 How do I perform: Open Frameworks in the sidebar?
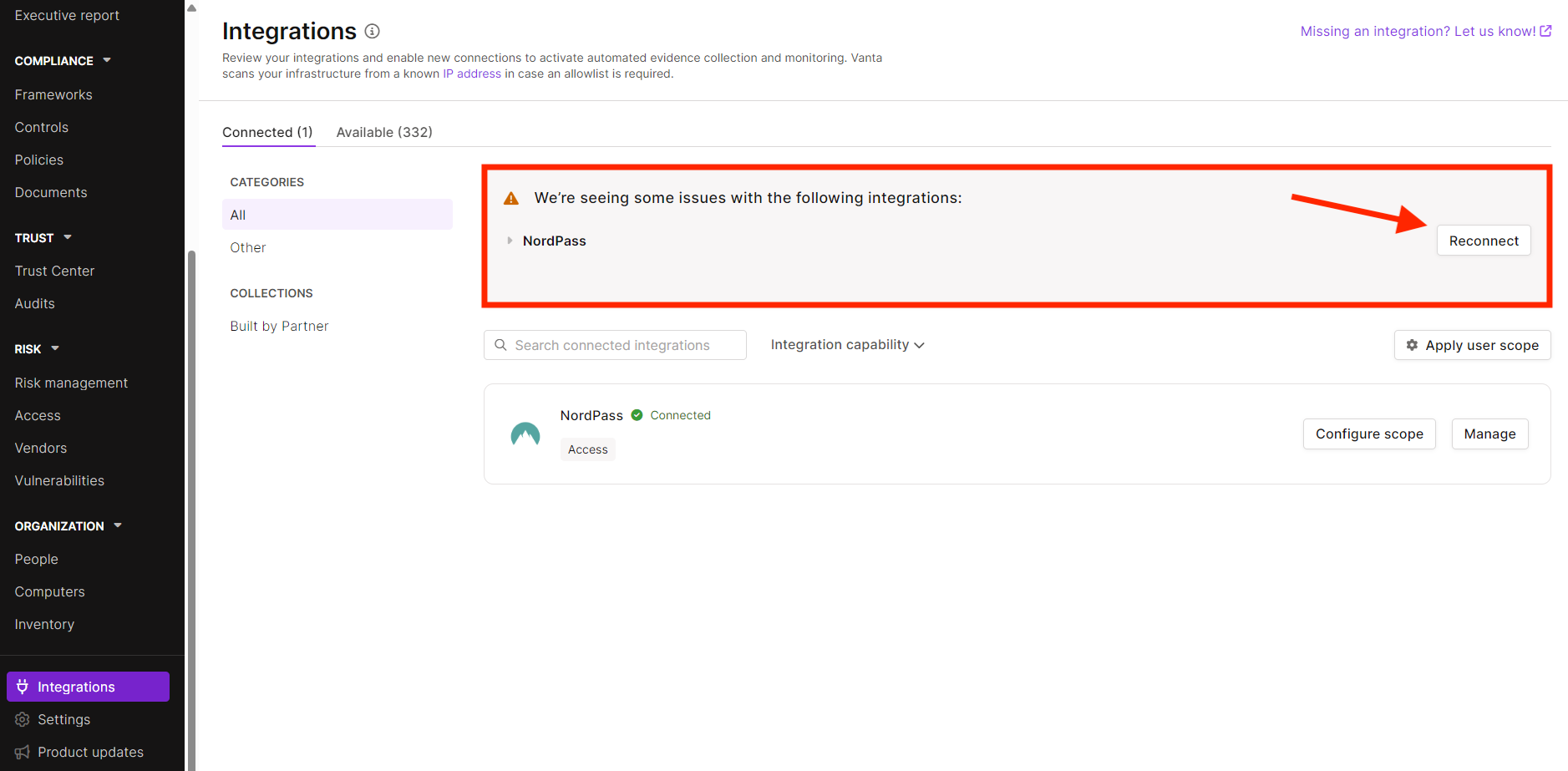click(x=53, y=94)
